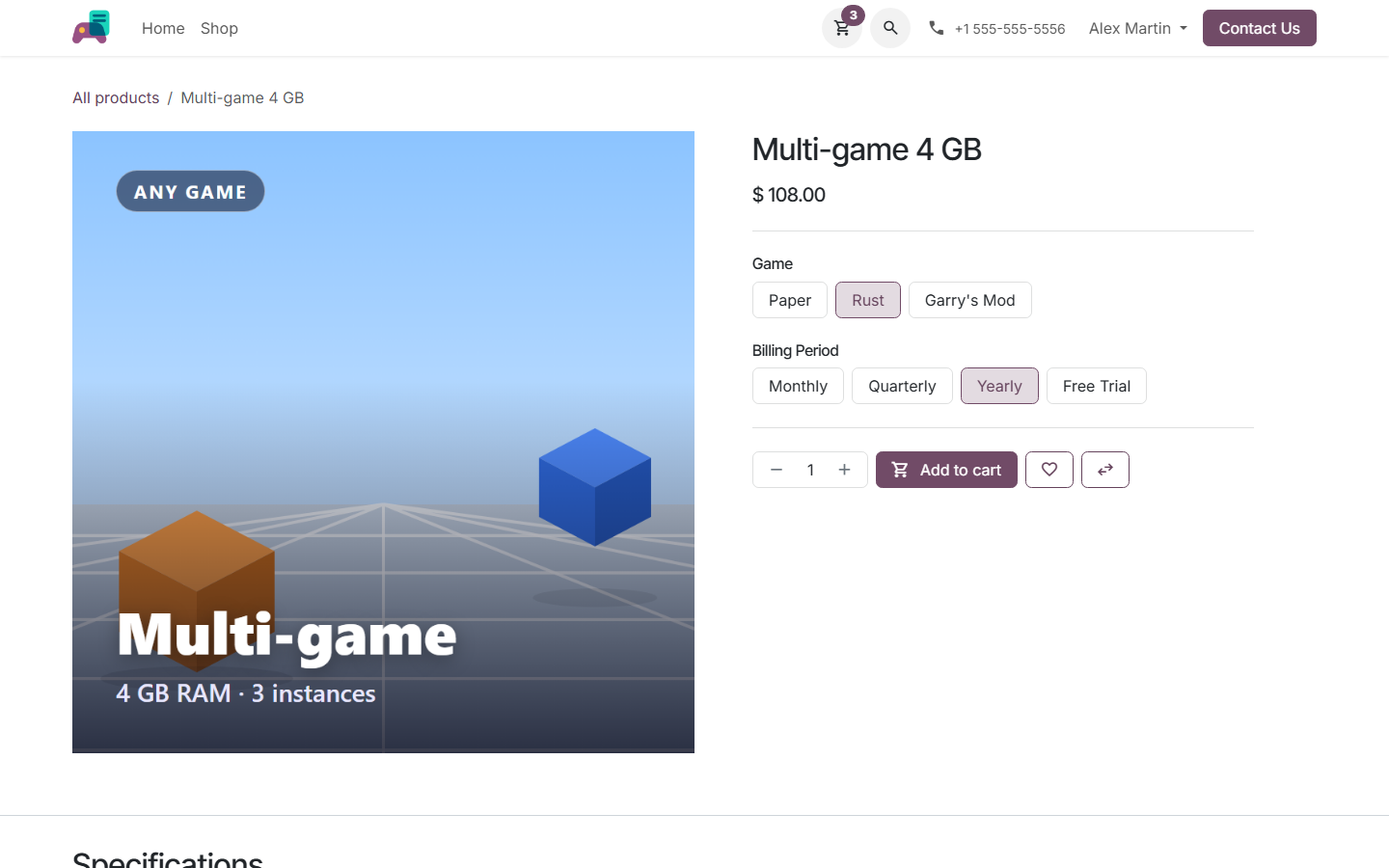
Task: Click Contact Us button
Action: pos(1260,28)
